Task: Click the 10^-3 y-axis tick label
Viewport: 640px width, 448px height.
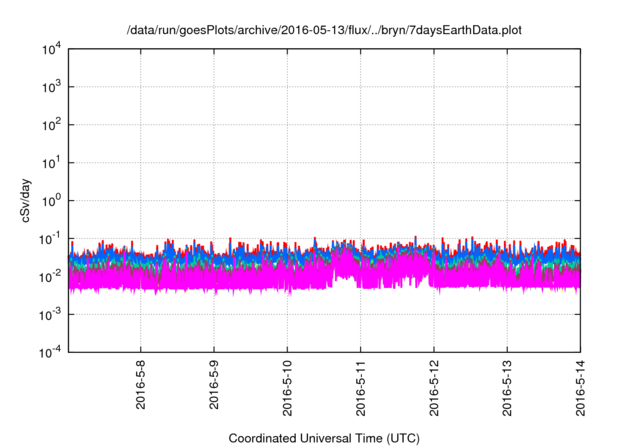Action: click(50, 315)
